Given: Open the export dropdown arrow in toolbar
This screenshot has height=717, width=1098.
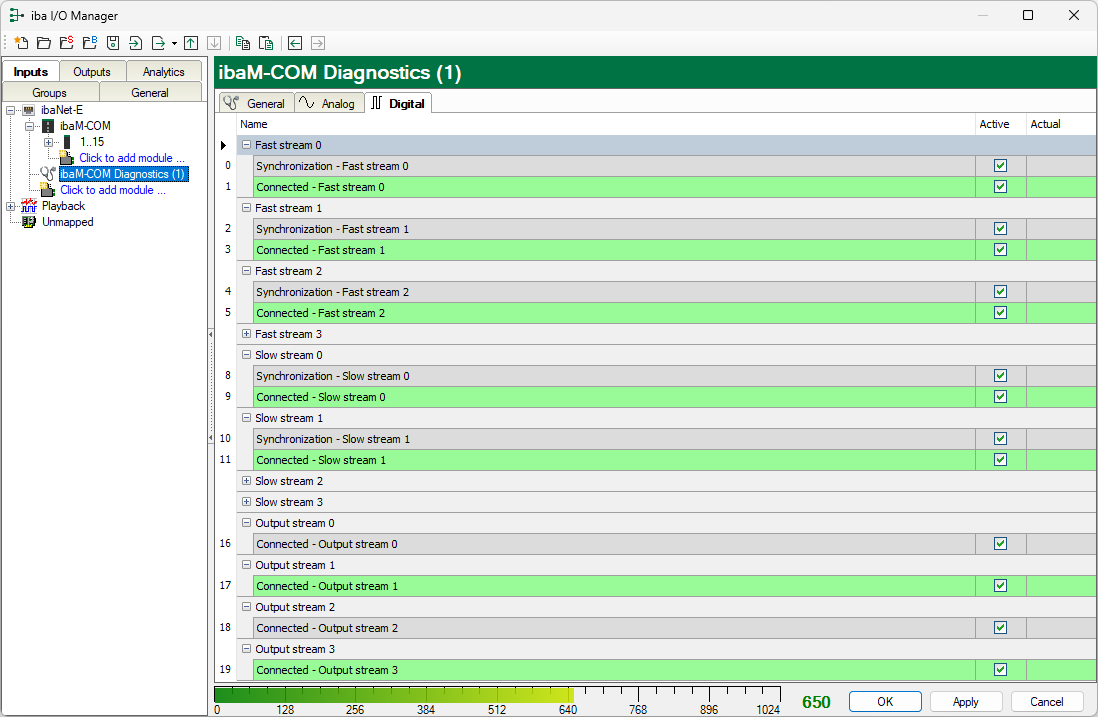Looking at the screenshot, I should pyautogui.click(x=174, y=43).
